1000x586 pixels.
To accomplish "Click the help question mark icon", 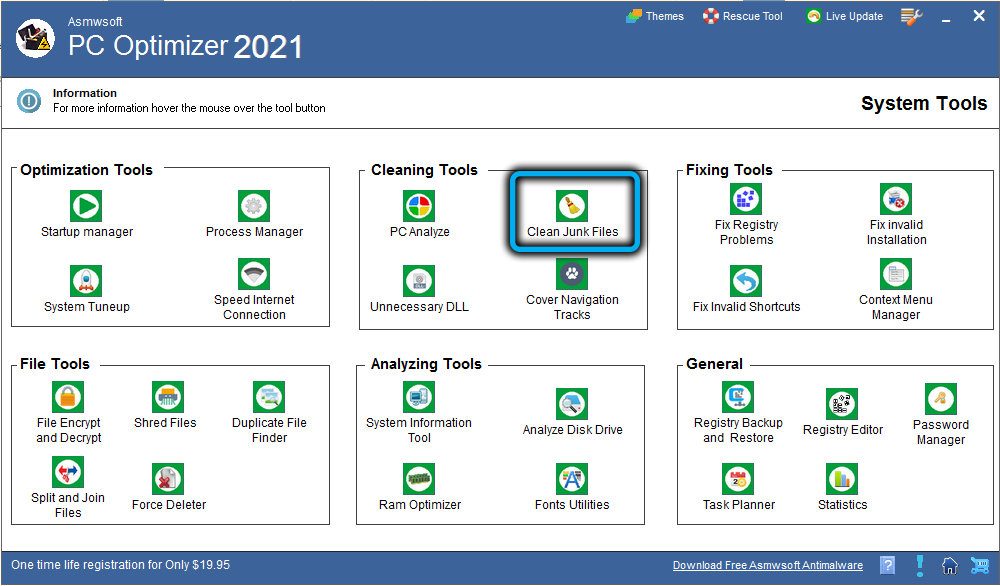I will pos(887,565).
